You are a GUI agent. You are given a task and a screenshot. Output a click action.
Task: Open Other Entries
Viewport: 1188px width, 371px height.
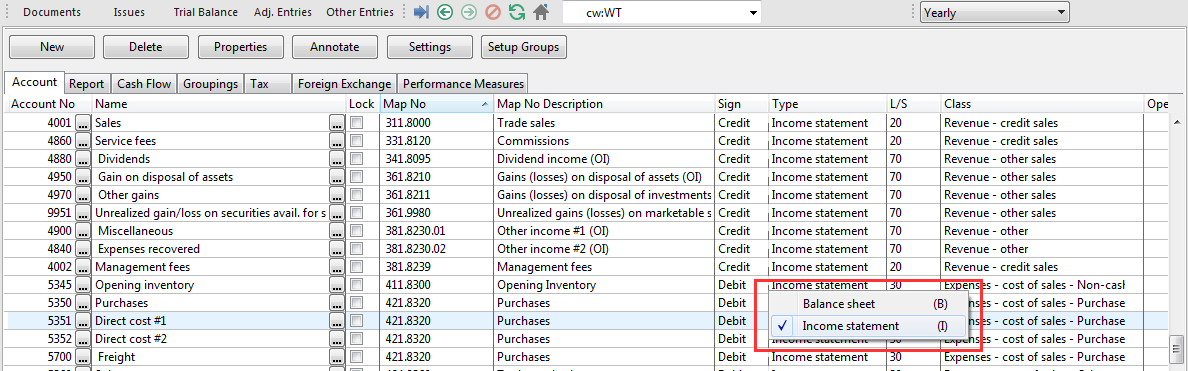(360, 12)
